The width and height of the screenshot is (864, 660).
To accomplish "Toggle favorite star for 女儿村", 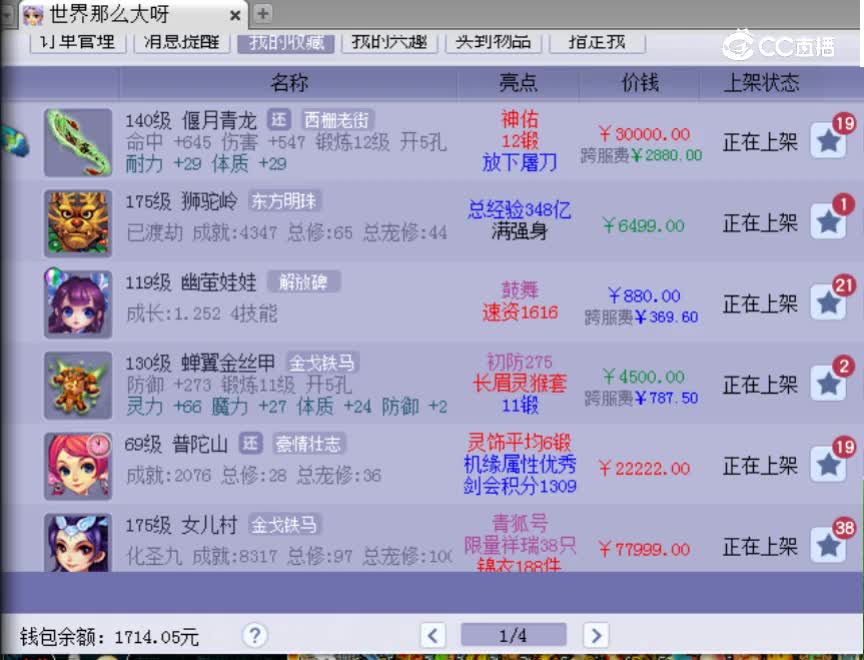I will click(x=828, y=545).
